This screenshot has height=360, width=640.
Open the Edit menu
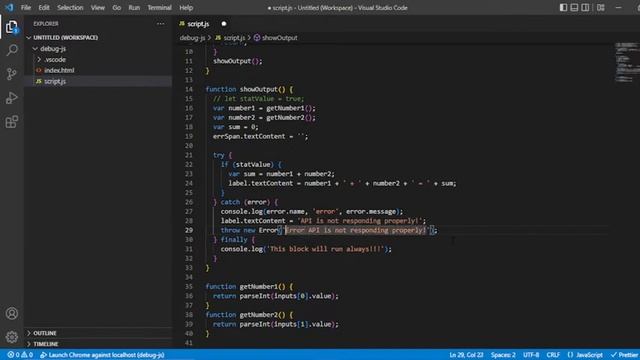[x=44, y=7]
